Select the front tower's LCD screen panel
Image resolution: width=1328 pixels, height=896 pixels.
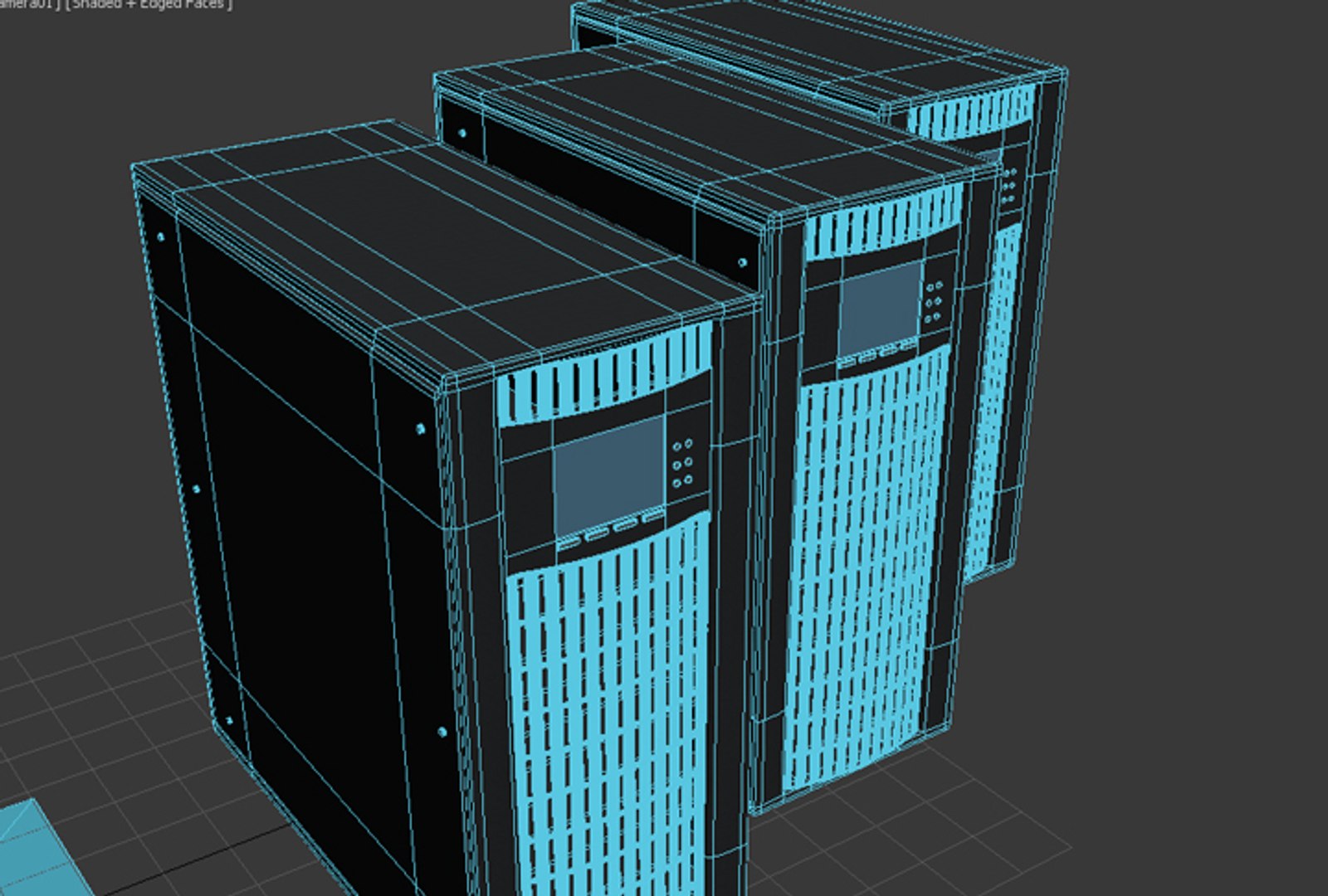[610, 477]
